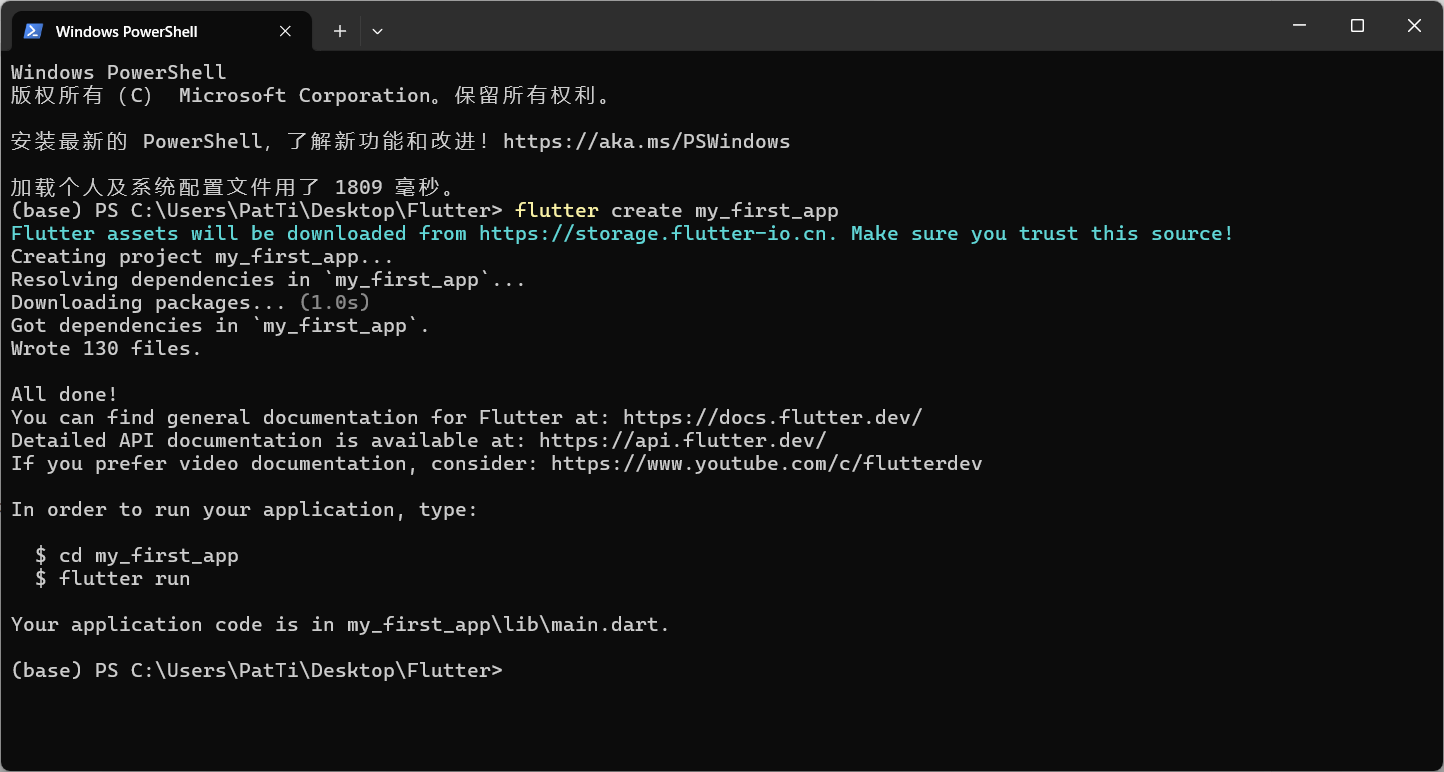Click the 'Wrote 130 files.' output line
Viewport: 1444px width, 772px height.
tap(106, 348)
